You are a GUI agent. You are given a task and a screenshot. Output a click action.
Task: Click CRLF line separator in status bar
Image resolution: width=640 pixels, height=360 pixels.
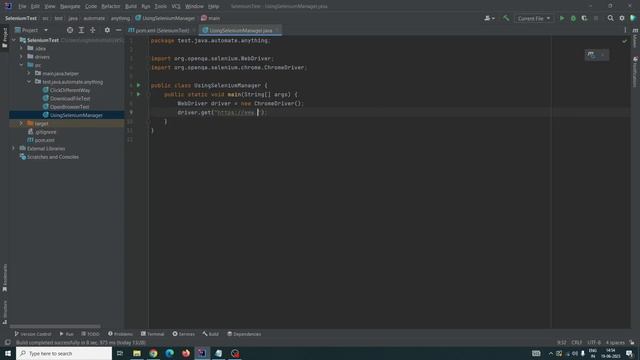[x=577, y=342]
